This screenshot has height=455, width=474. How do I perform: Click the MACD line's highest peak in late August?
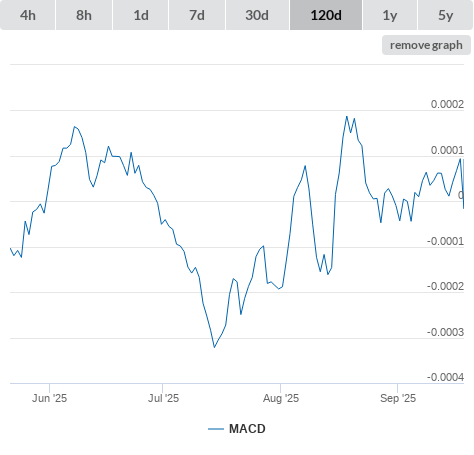click(x=347, y=117)
